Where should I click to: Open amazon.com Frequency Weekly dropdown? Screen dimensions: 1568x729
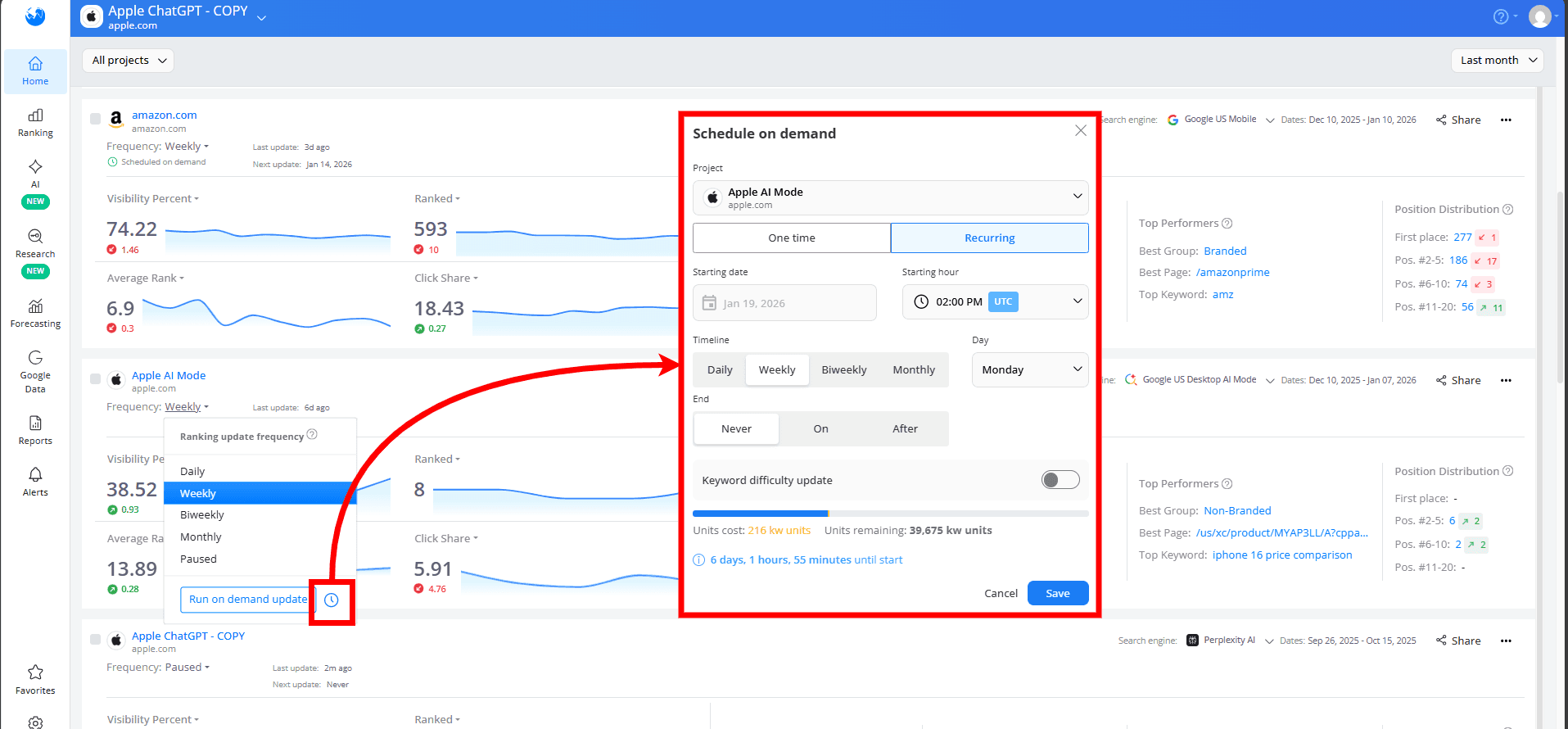[x=187, y=147]
